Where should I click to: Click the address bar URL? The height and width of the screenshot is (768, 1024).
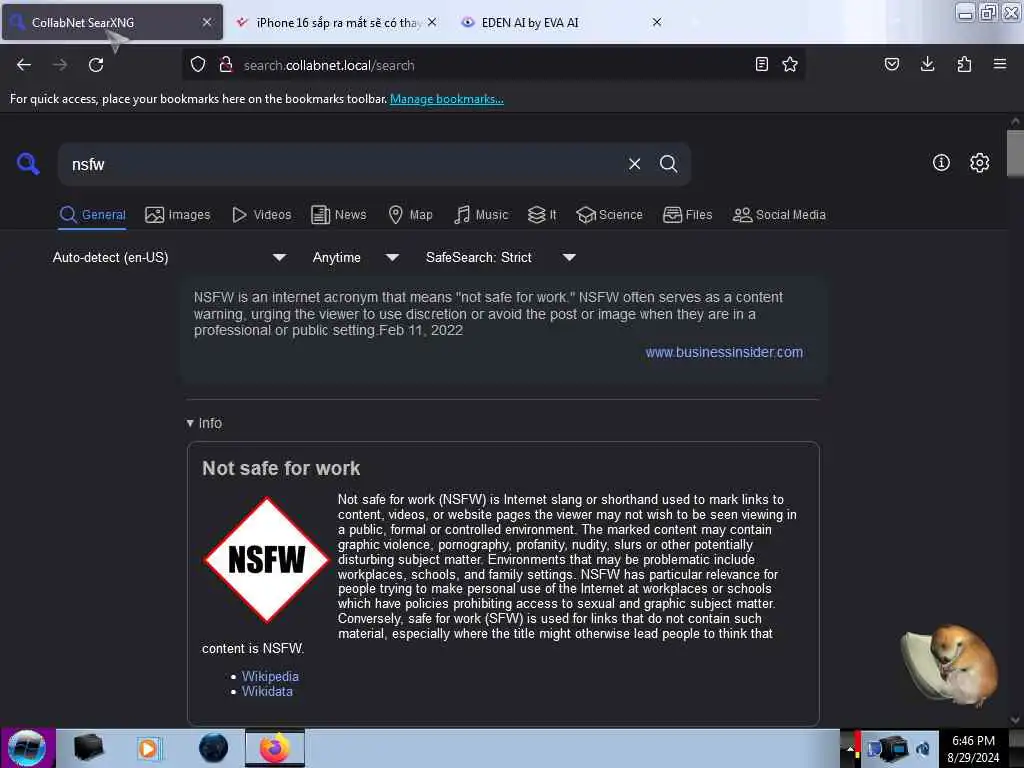click(x=329, y=65)
